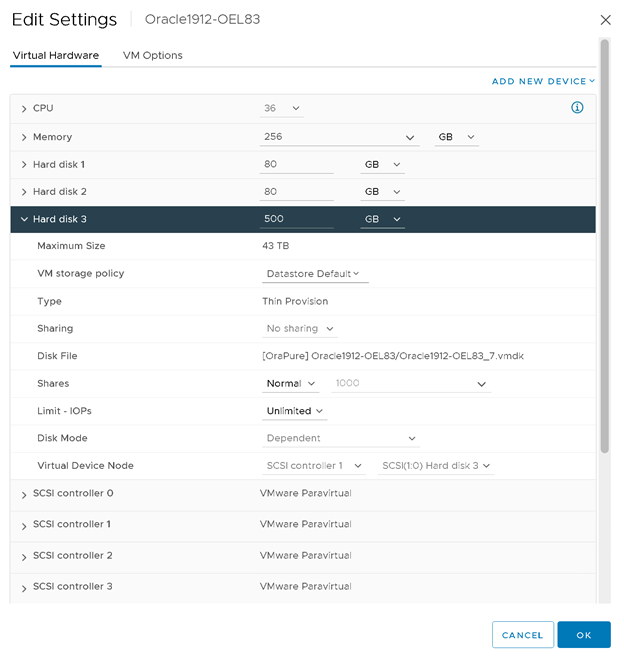Click the Cancel button
Viewport: 624px width, 659px height.
click(x=522, y=635)
